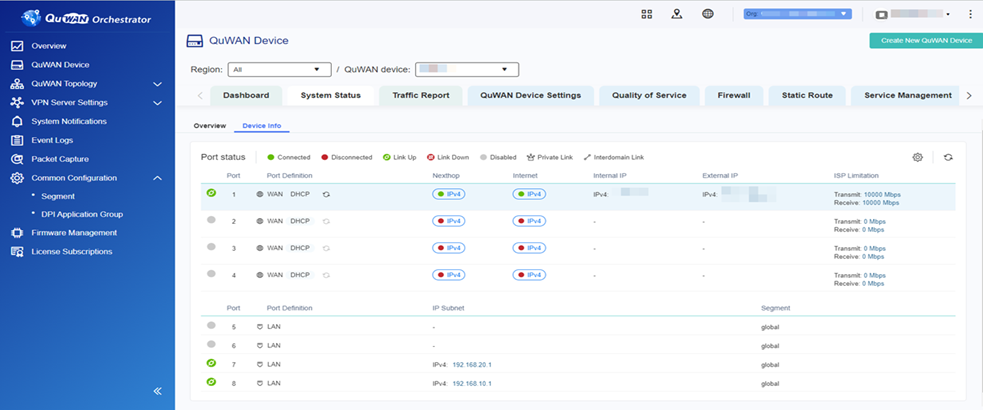This screenshot has width=983, height=410.
Task: Open DPI Application Group menu item
Action: 82,214
